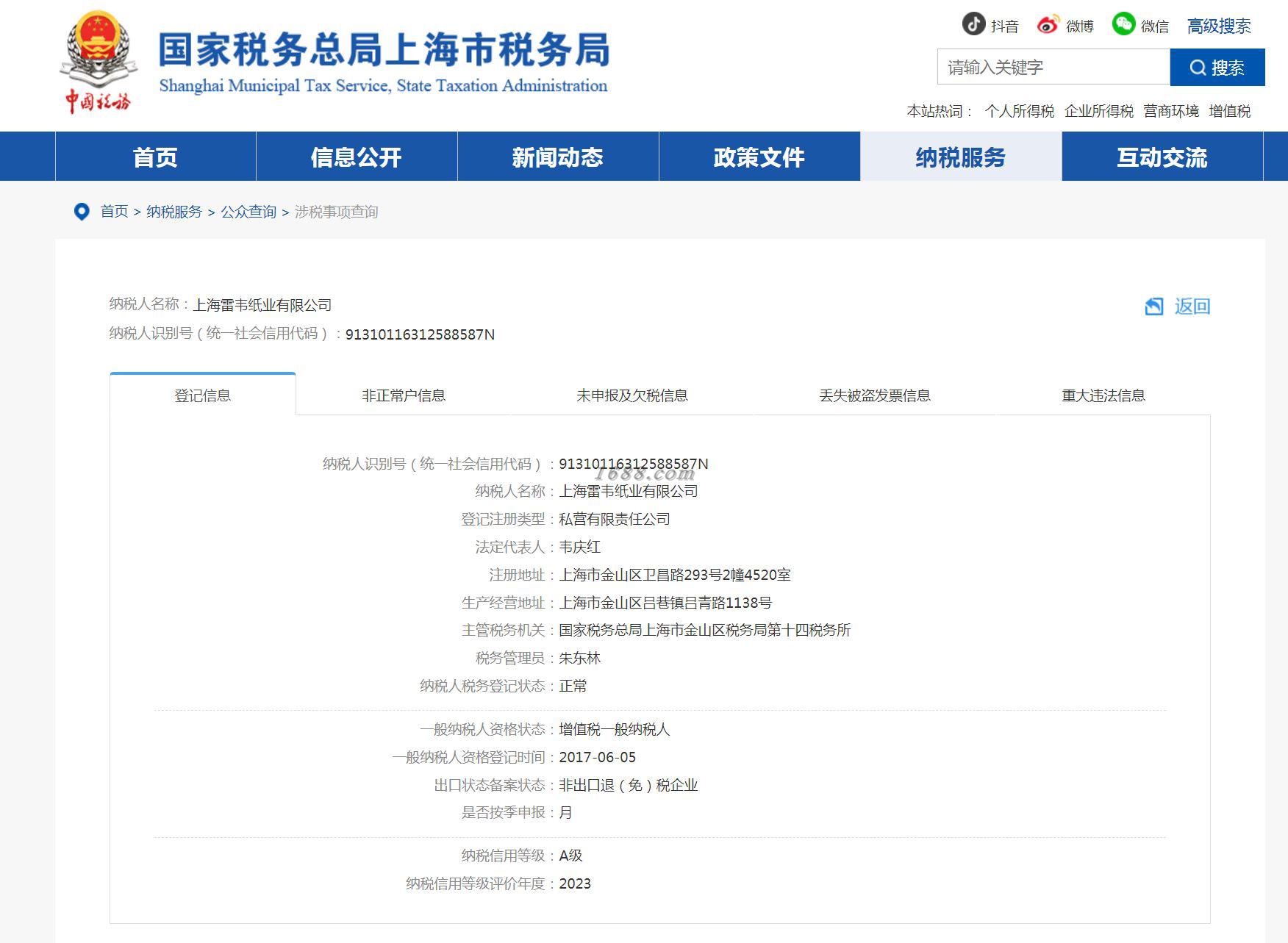This screenshot has height=943, width=1288.
Task: Select hot word 企业所得税
Action: click(1099, 111)
